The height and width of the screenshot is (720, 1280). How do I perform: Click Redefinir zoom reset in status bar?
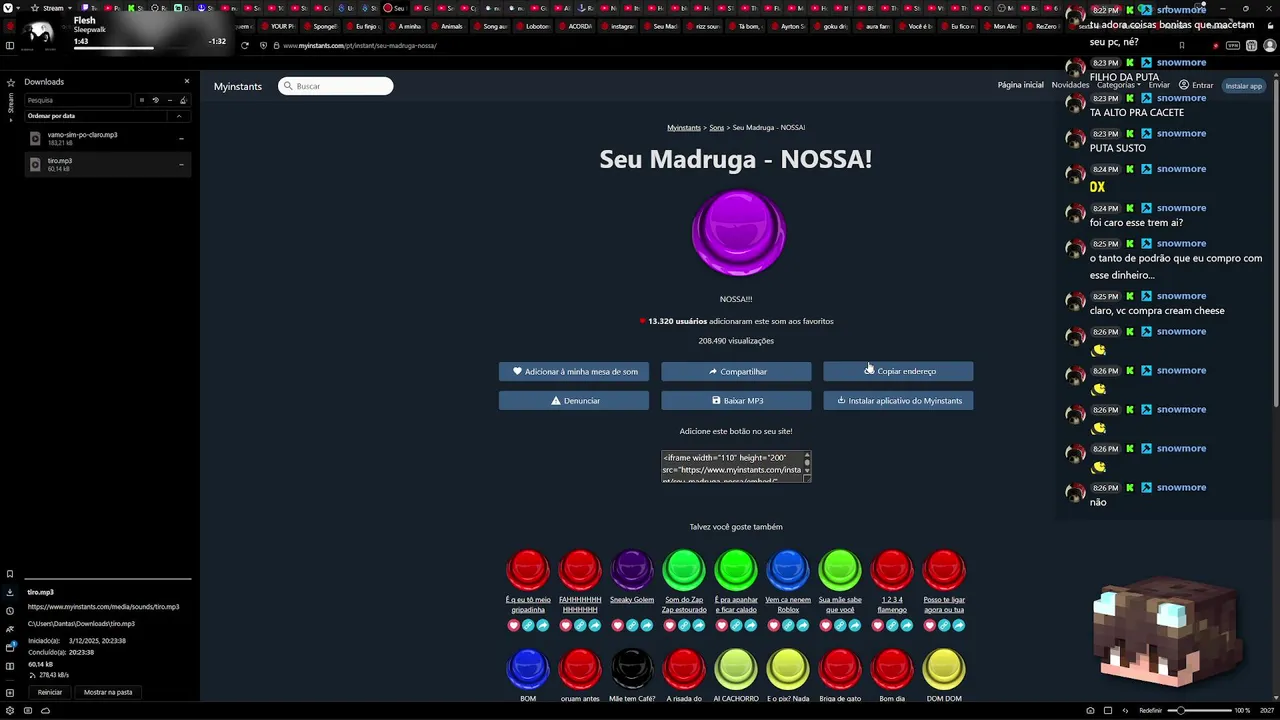coord(1151,710)
